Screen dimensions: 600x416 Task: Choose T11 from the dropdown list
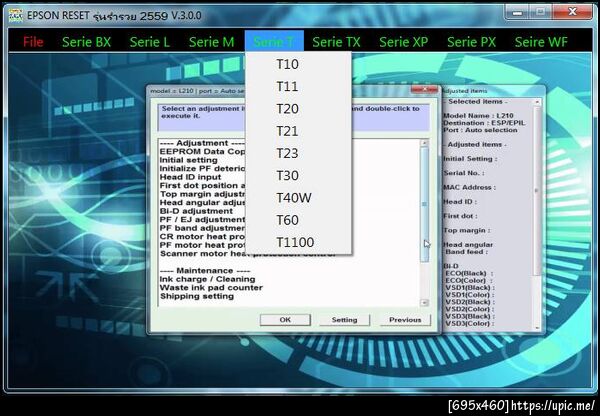pos(298,86)
